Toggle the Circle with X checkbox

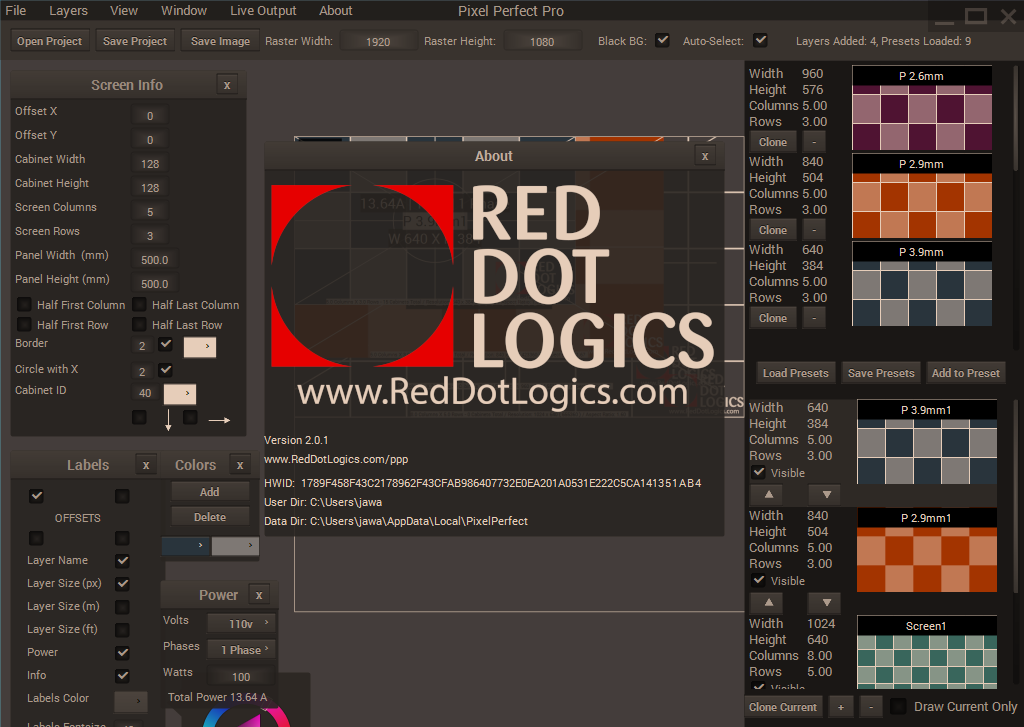[166, 370]
